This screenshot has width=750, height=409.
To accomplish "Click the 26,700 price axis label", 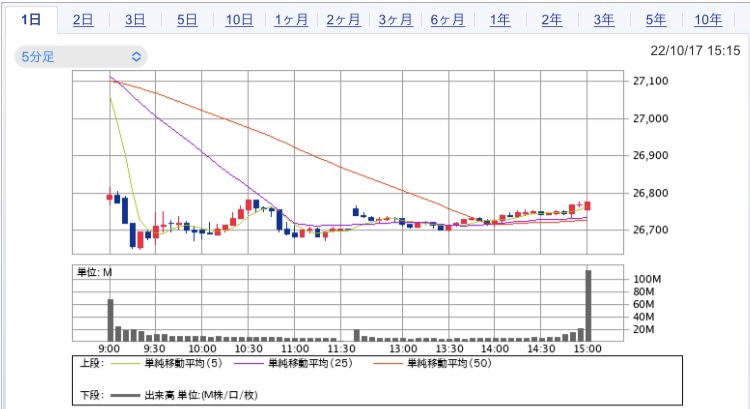I will [651, 230].
